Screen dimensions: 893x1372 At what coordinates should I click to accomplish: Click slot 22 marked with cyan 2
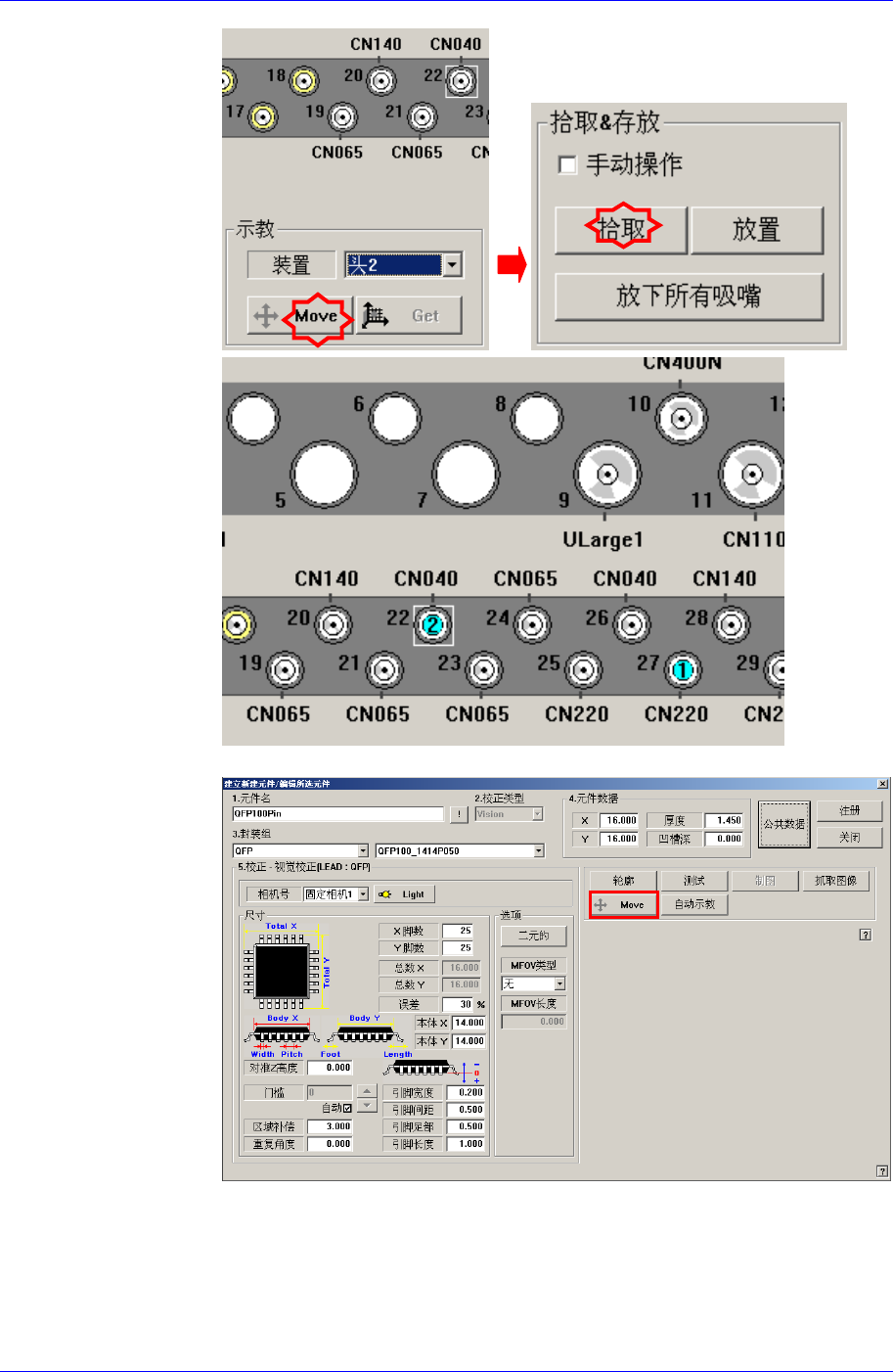pyautogui.click(x=433, y=624)
